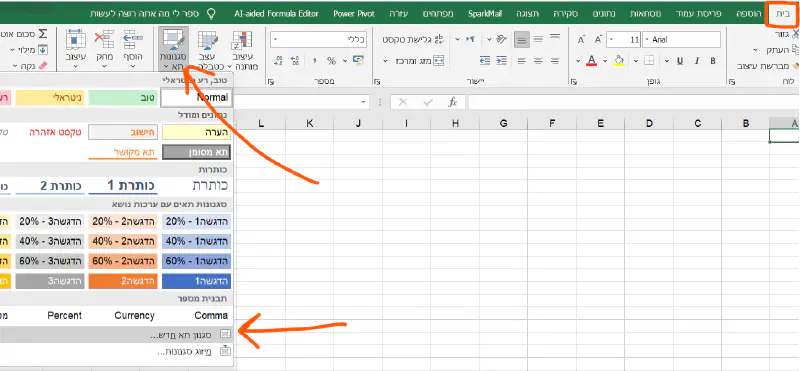Switch to the Page Layout (פריסת עמוד) tab
800x371 pixels.
click(698, 13)
